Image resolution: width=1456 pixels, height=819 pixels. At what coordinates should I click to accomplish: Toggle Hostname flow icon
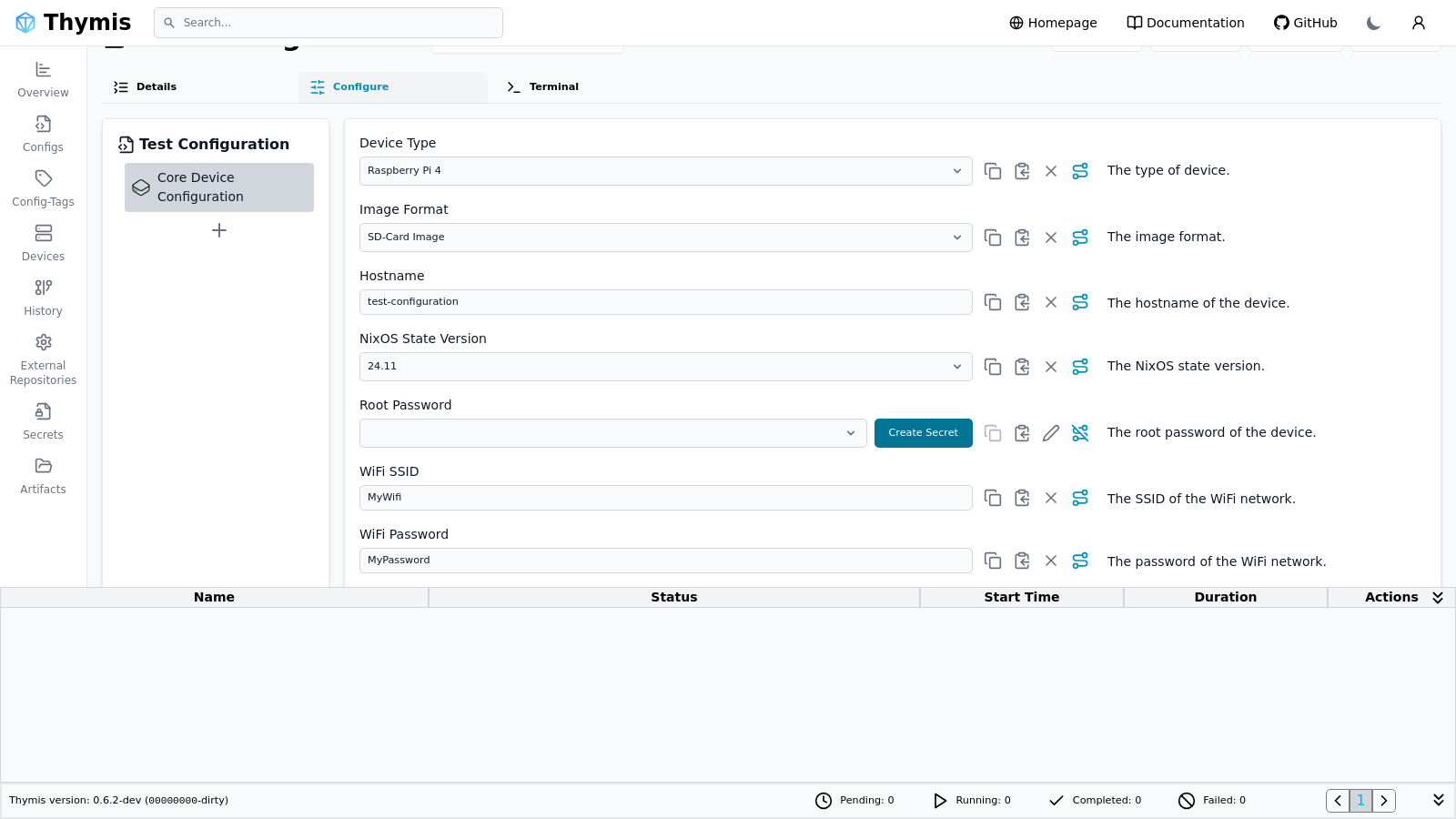coord(1080,302)
